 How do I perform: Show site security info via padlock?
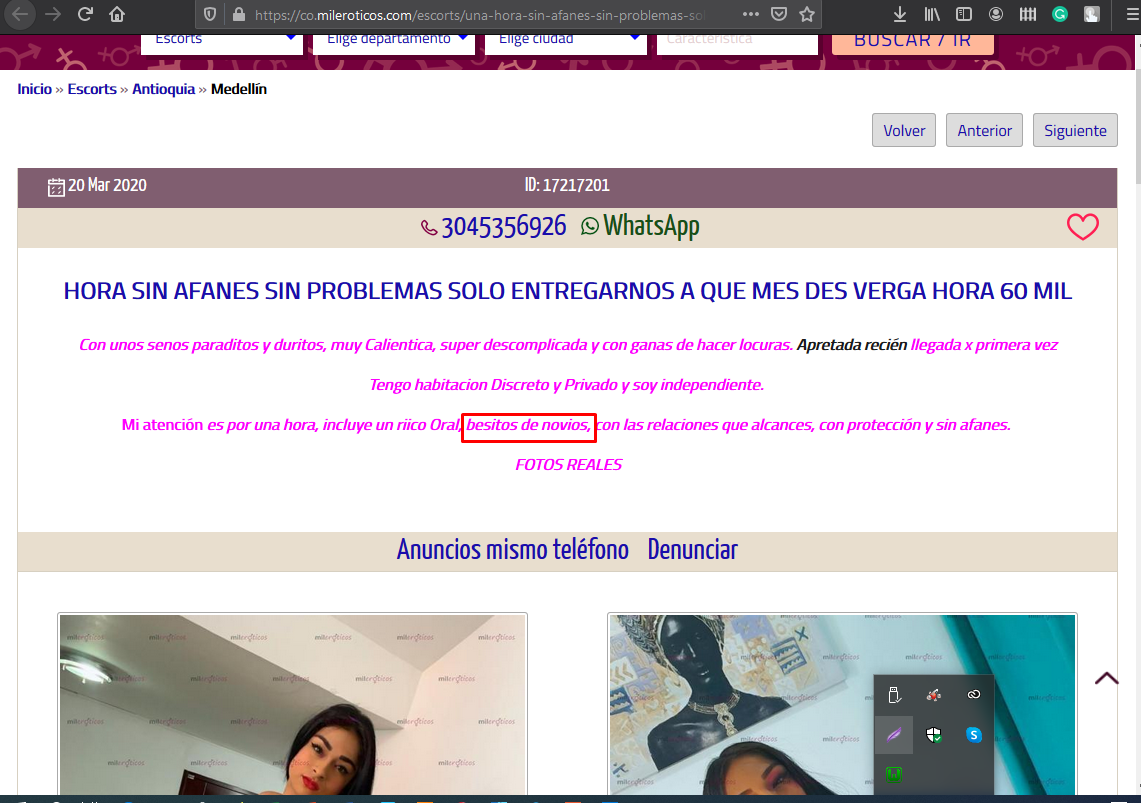point(239,15)
